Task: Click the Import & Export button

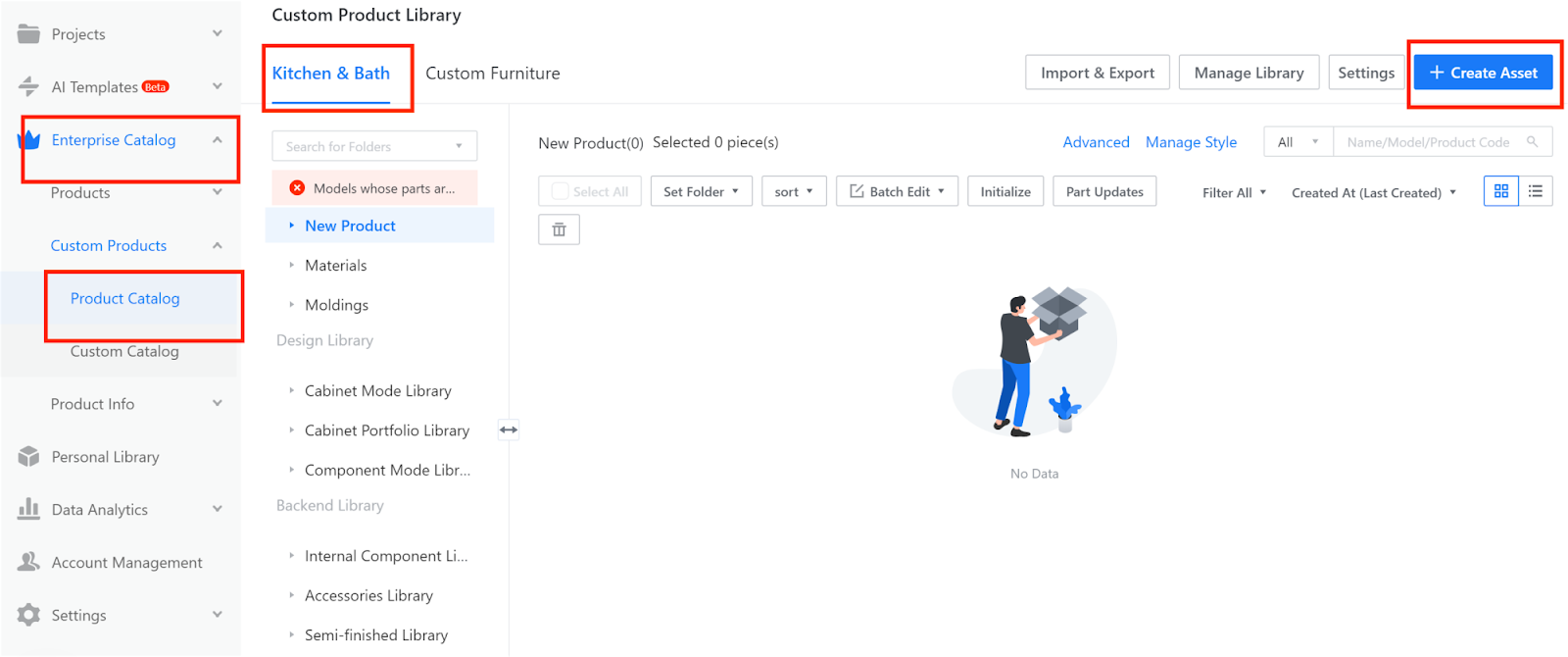Action: pyautogui.click(x=1097, y=73)
